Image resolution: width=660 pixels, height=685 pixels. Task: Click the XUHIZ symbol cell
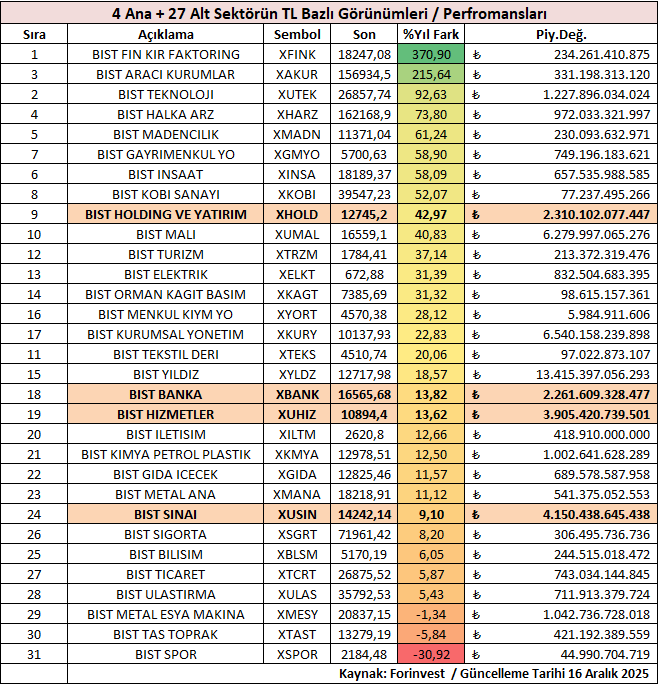297,415
